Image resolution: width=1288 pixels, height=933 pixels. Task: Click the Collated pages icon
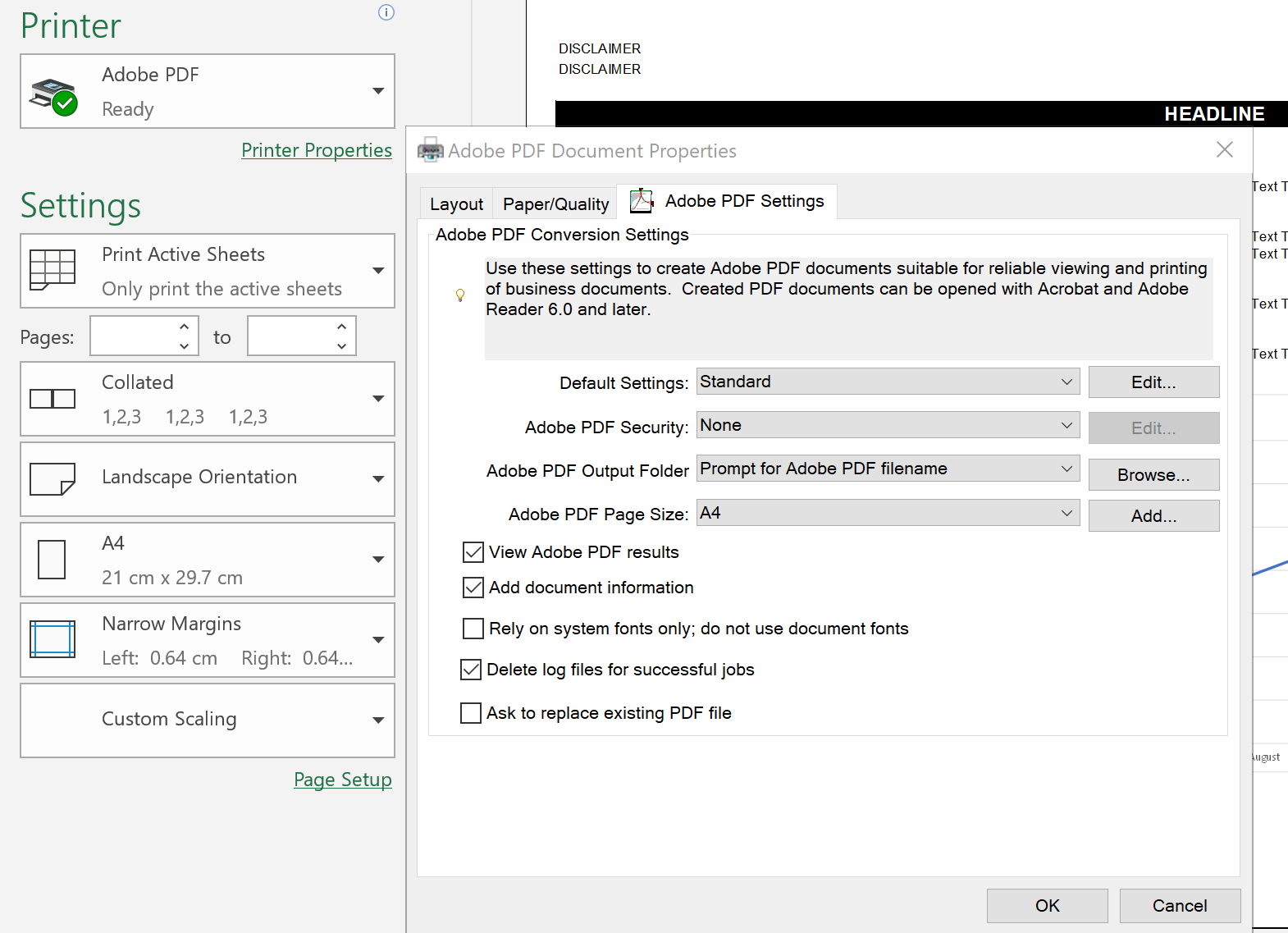(53, 399)
